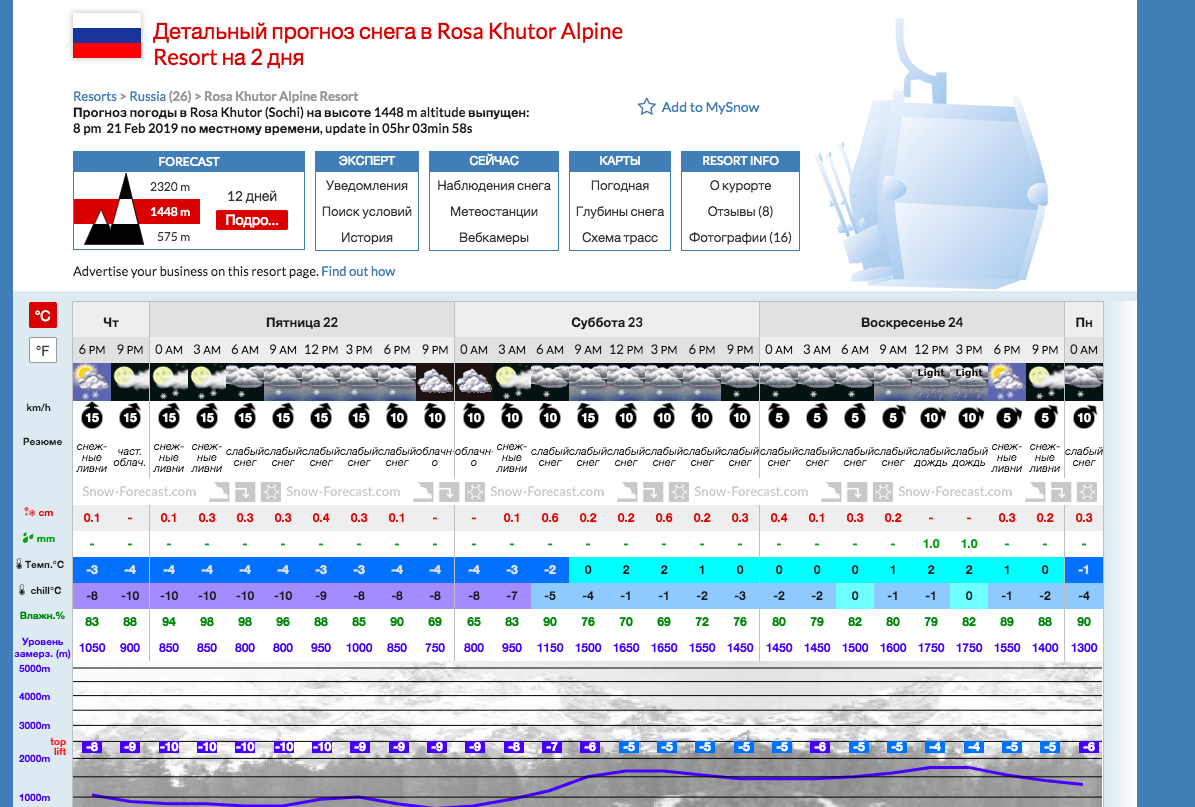Open the СЕЙЧАС section header
This screenshot has width=1195, height=807.
[494, 161]
